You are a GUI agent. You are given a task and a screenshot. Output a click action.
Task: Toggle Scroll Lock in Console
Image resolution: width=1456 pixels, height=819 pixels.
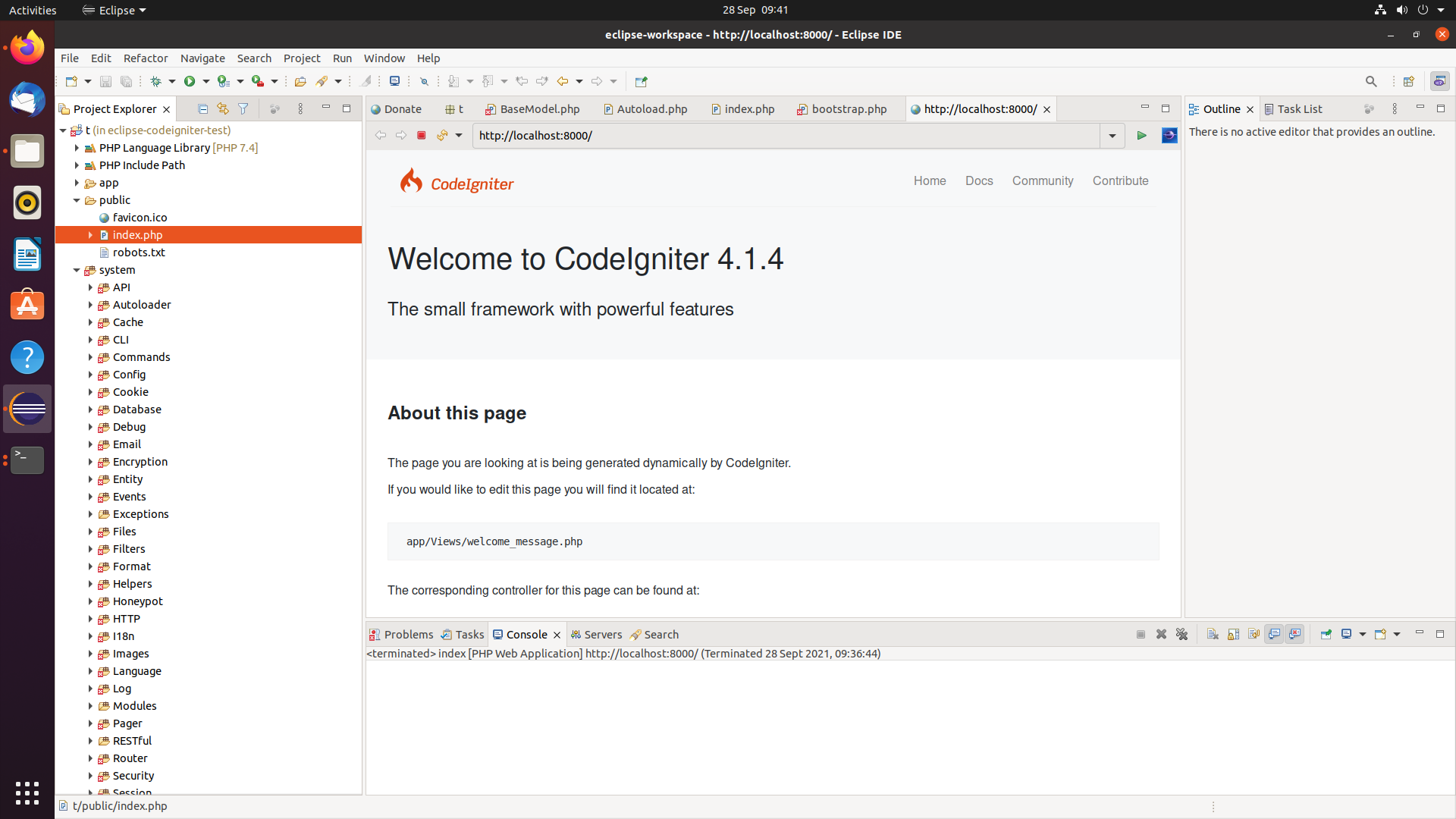tap(1233, 634)
